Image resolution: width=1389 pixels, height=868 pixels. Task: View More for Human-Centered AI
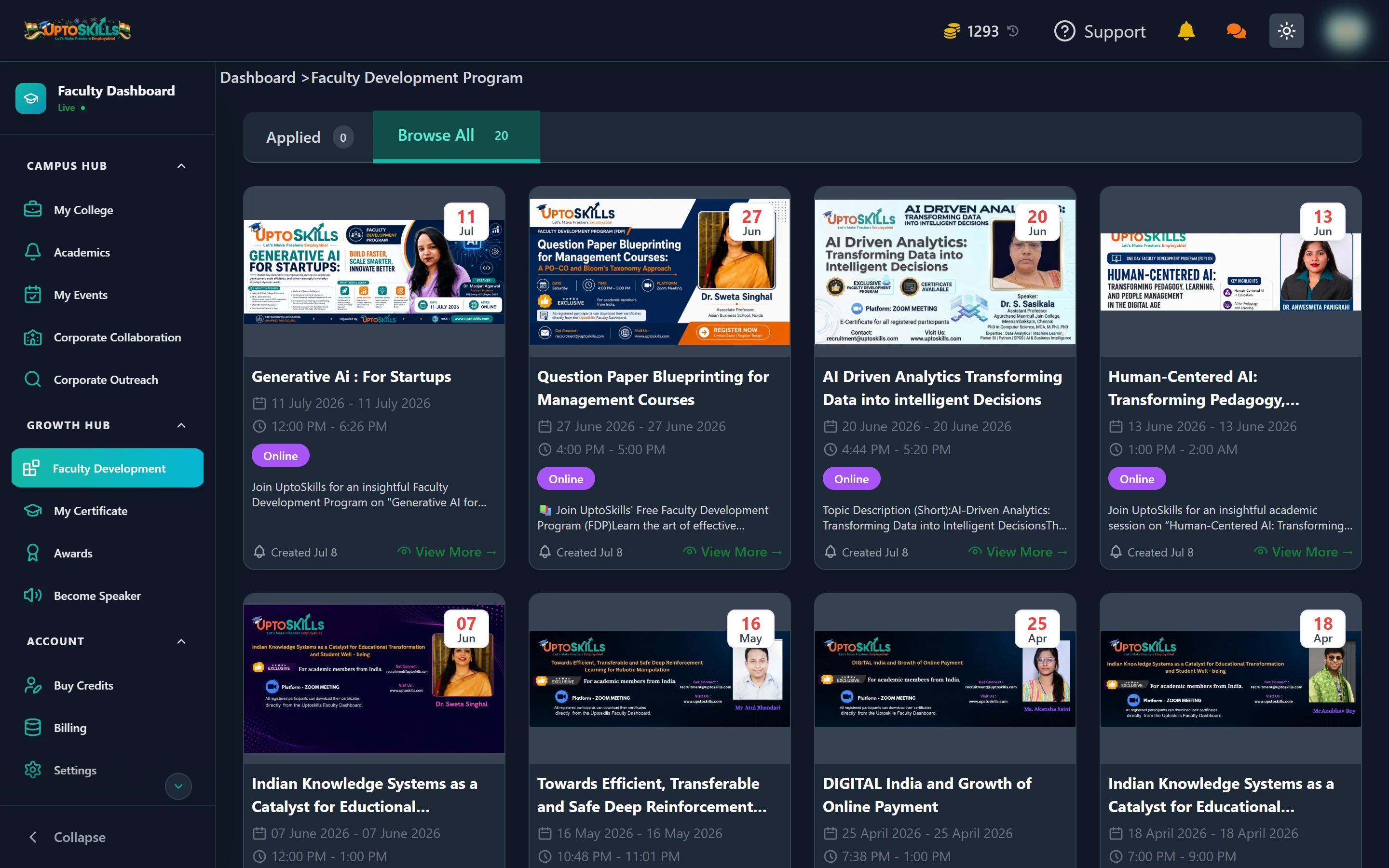[1304, 552]
